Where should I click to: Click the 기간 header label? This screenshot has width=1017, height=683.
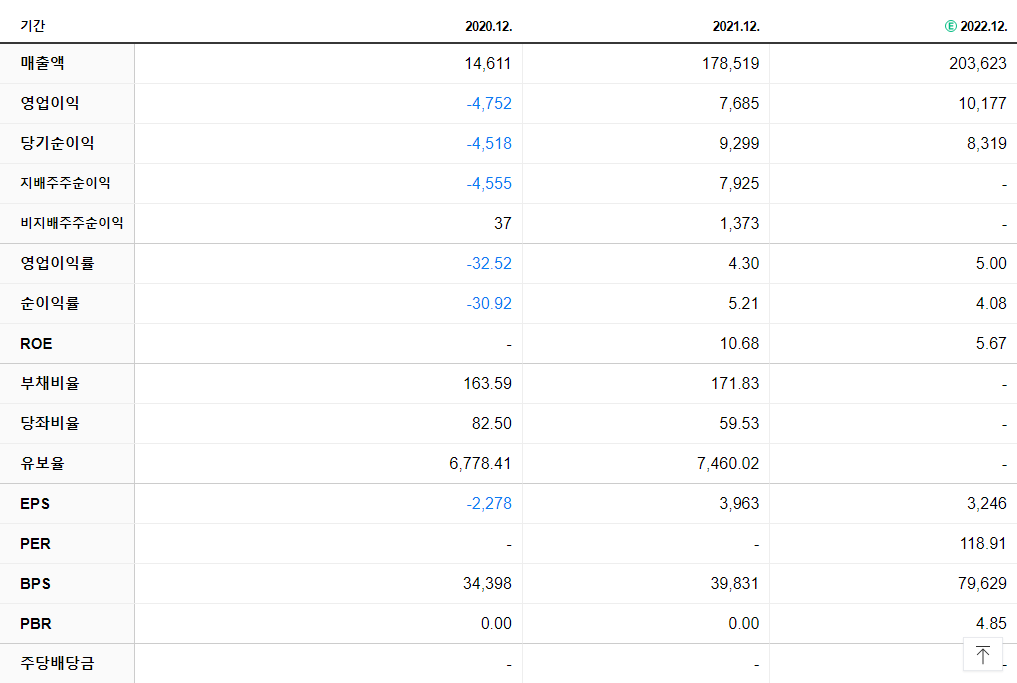pyautogui.click(x=32, y=26)
